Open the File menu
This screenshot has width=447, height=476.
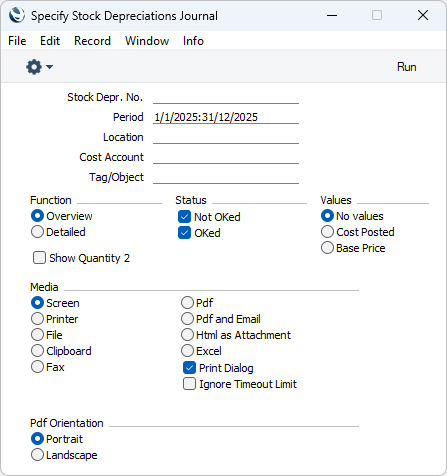click(x=17, y=41)
